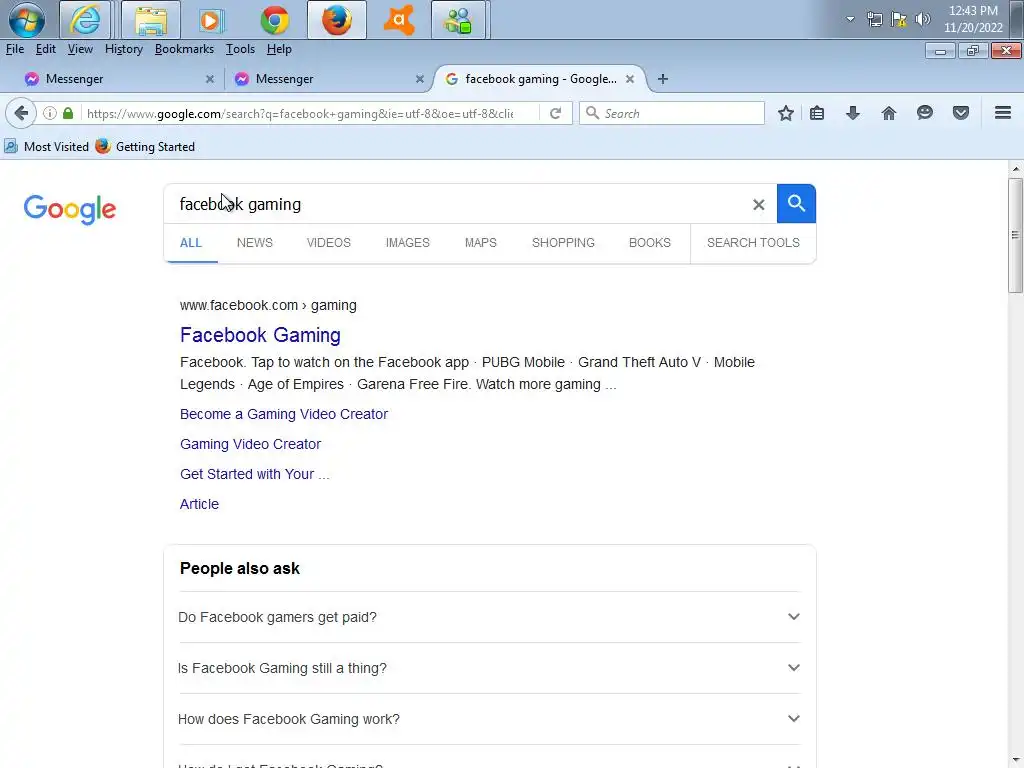Click the blue Google search button
Screen dimensions: 1024x768
[x=796, y=204]
